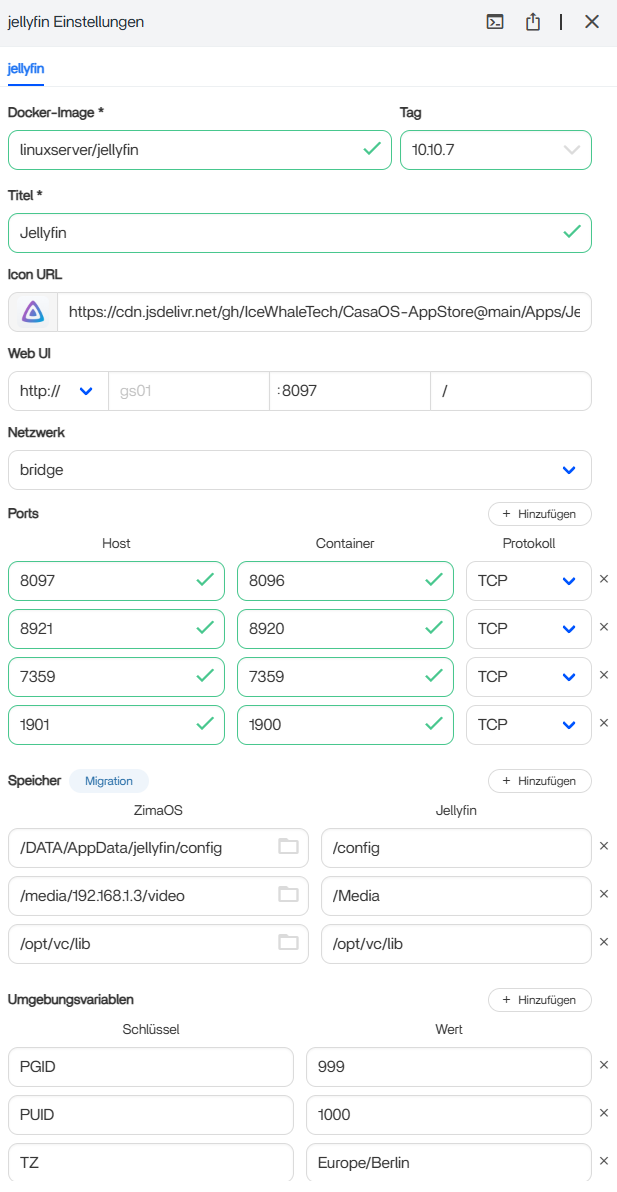617x1192 pixels.
Task: Expand the http:// protocol dropdown
Action: point(58,392)
